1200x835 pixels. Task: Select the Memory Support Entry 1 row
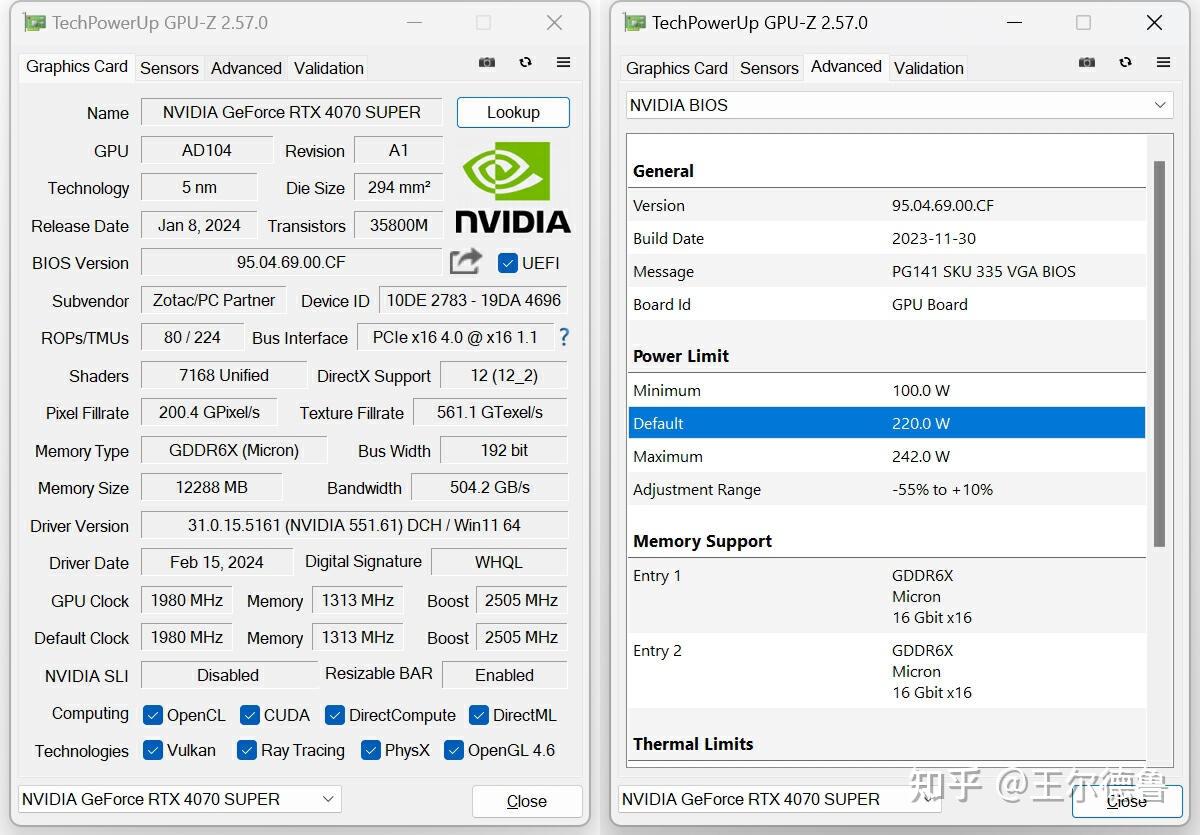pyautogui.click(x=887, y=596)
